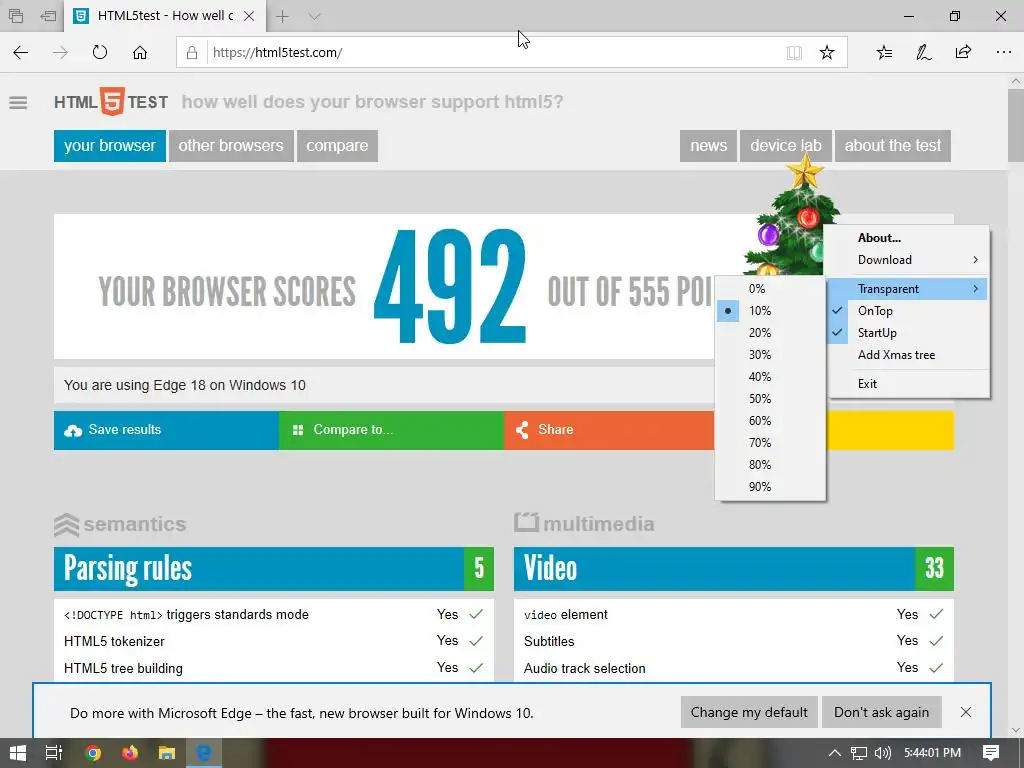The image size is (1024, 768).
Task: Click the browser Back arrow
Action: coord(21,52)
